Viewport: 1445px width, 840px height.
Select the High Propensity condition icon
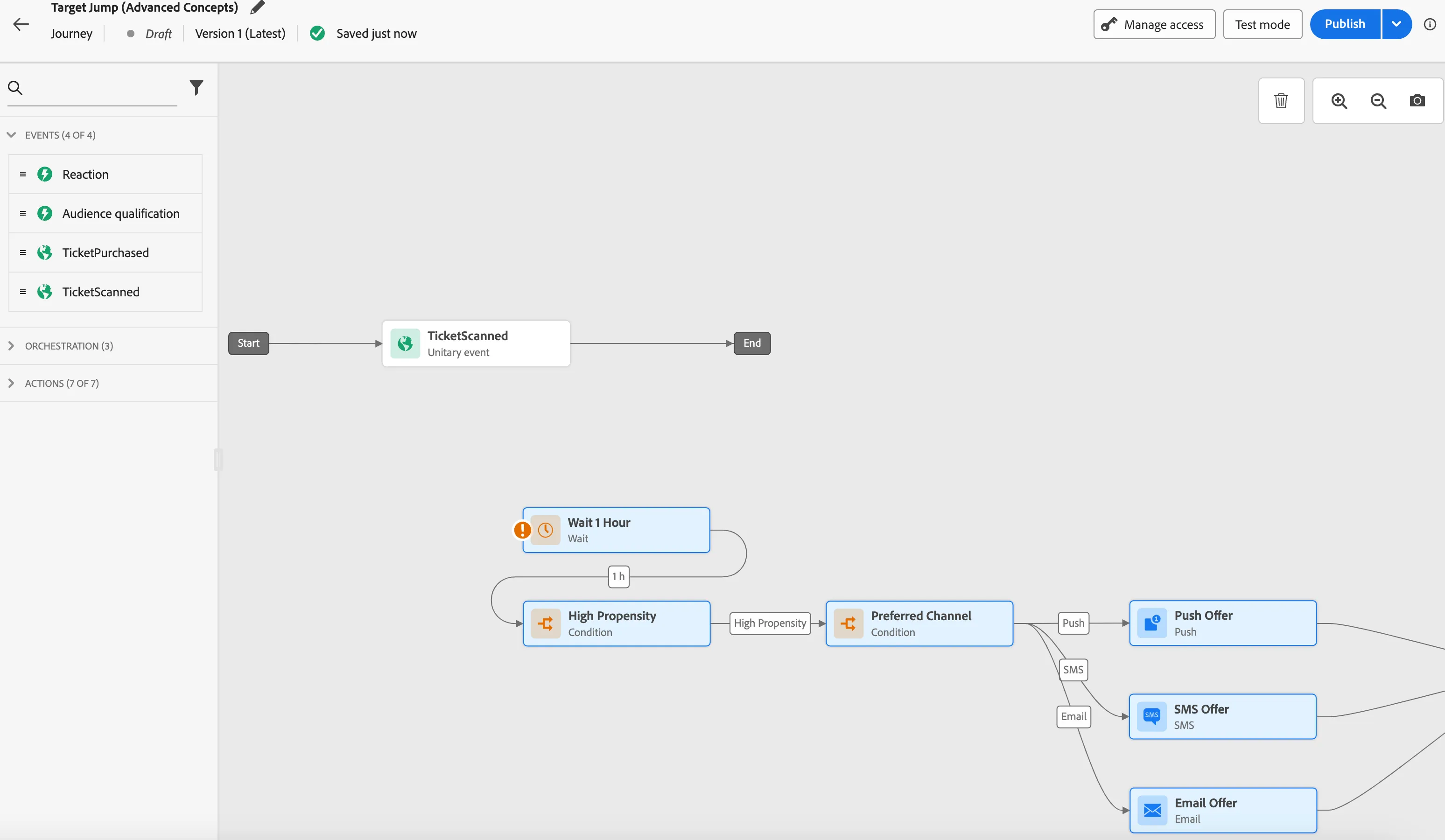pos(546,623)
